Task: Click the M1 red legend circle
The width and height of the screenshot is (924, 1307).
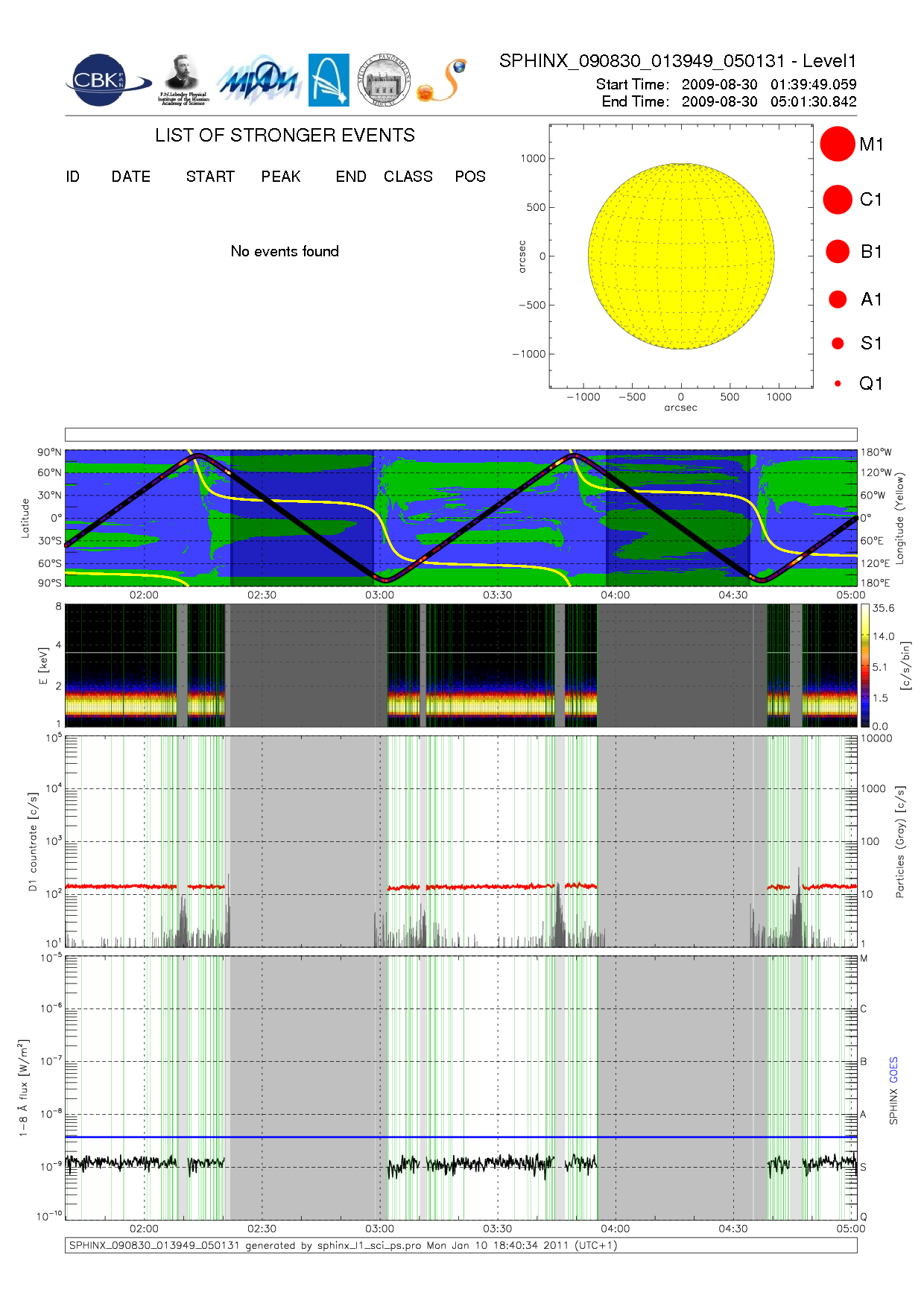Action: [838, 144]
